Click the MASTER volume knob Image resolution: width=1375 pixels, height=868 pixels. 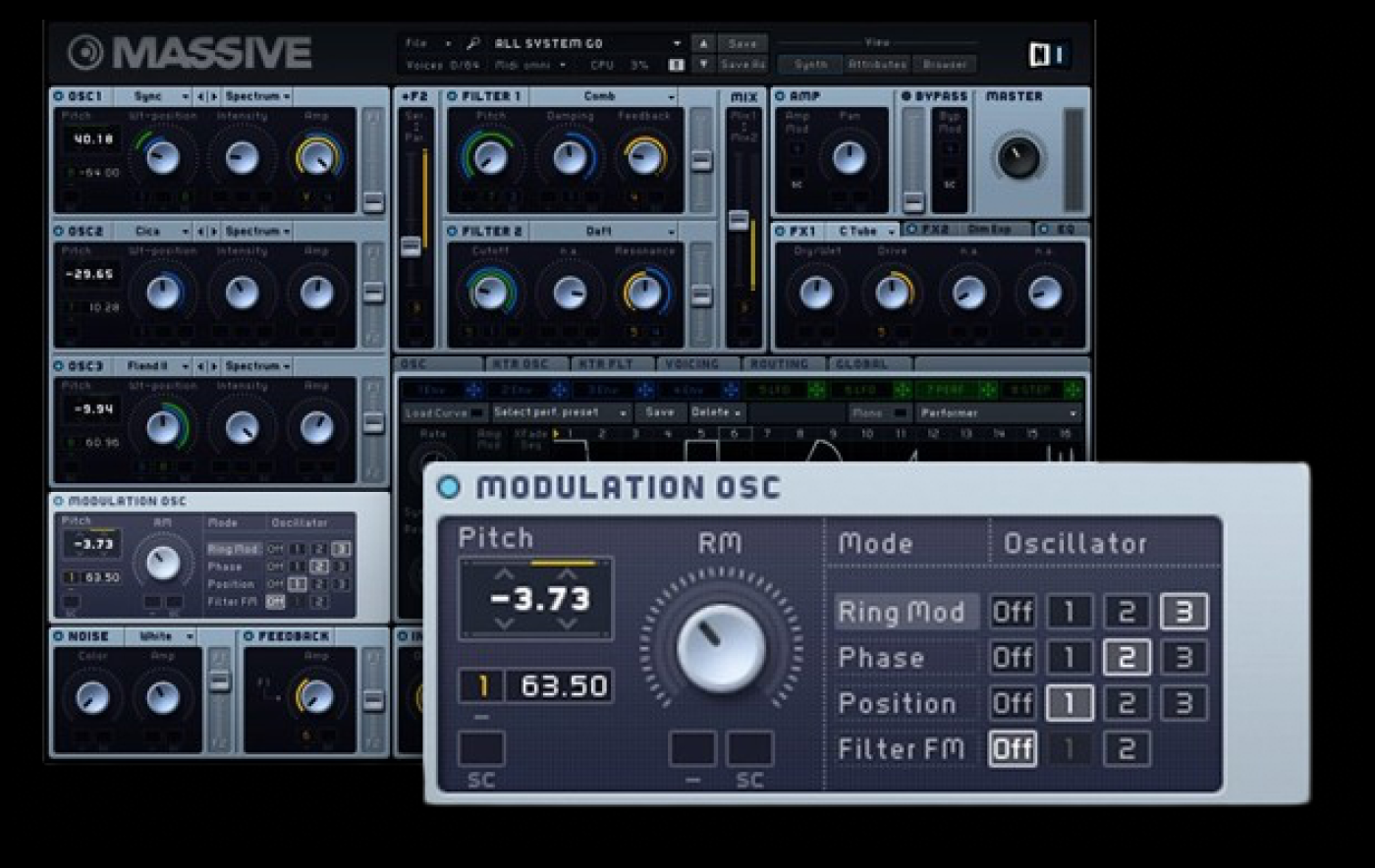coord(1017,157)
